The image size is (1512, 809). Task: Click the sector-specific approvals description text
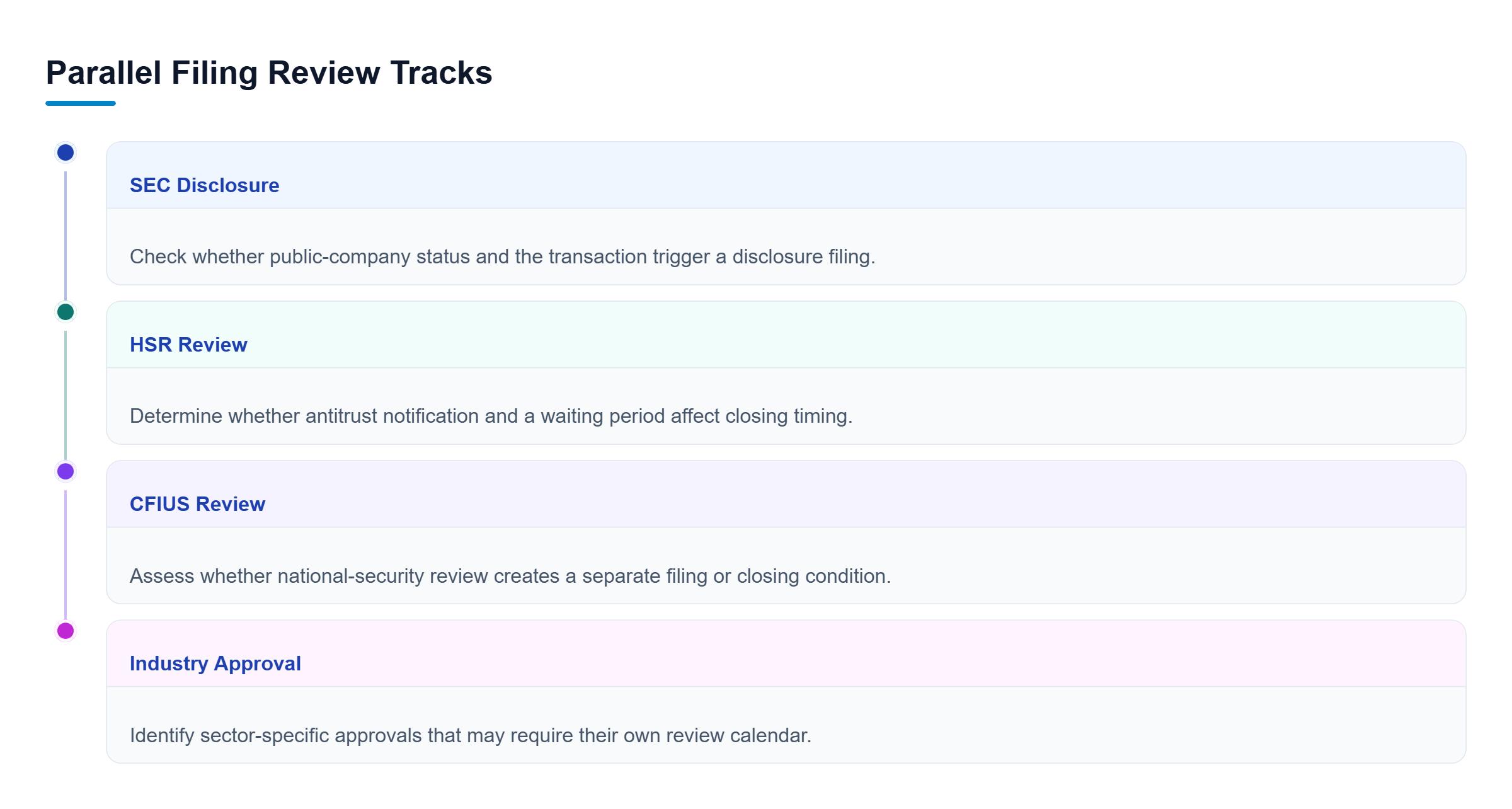[470, 735]
